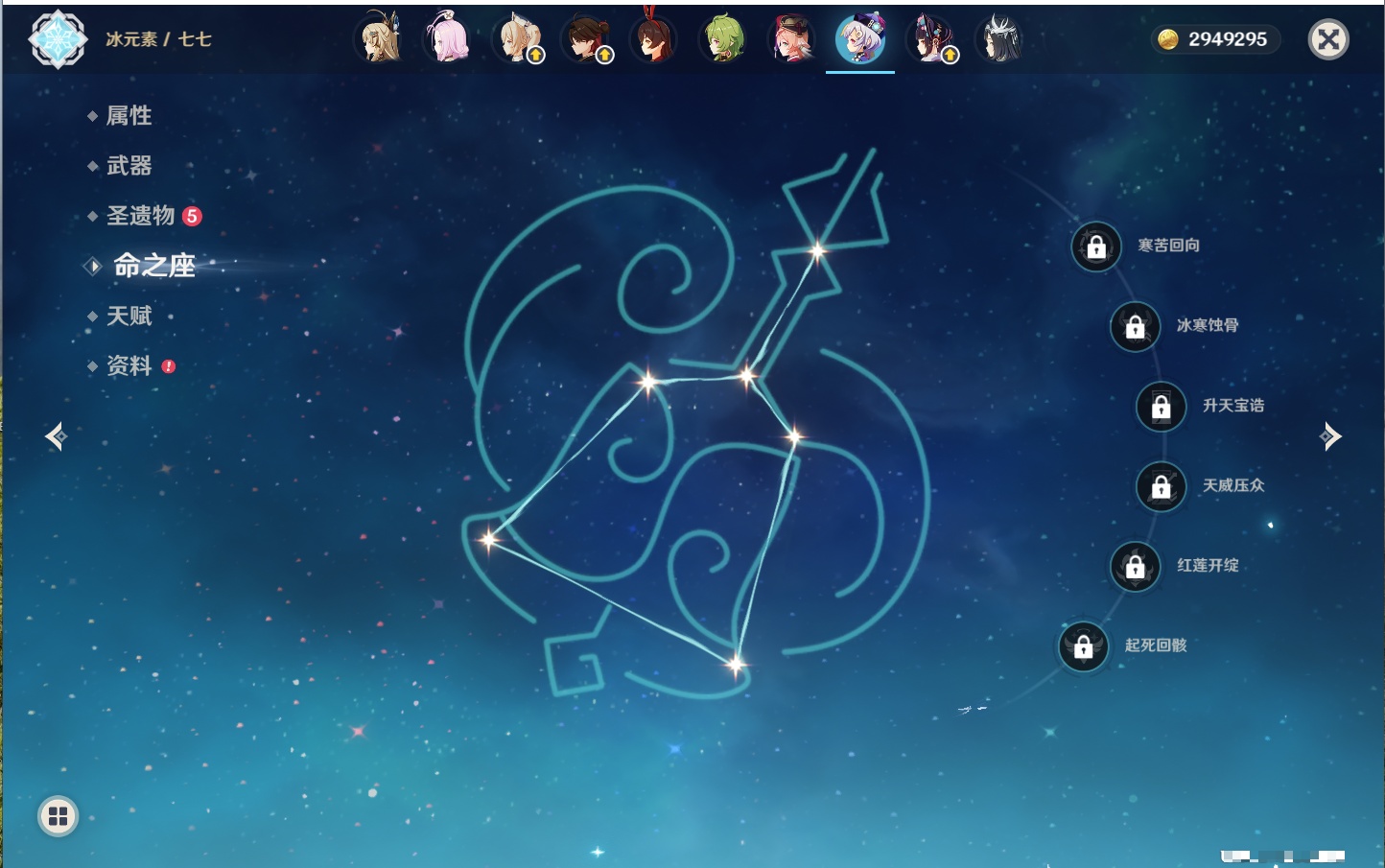Select the locked 升天宝诰 constellation node
The image size is (1385, 868).
[1161, 407]
